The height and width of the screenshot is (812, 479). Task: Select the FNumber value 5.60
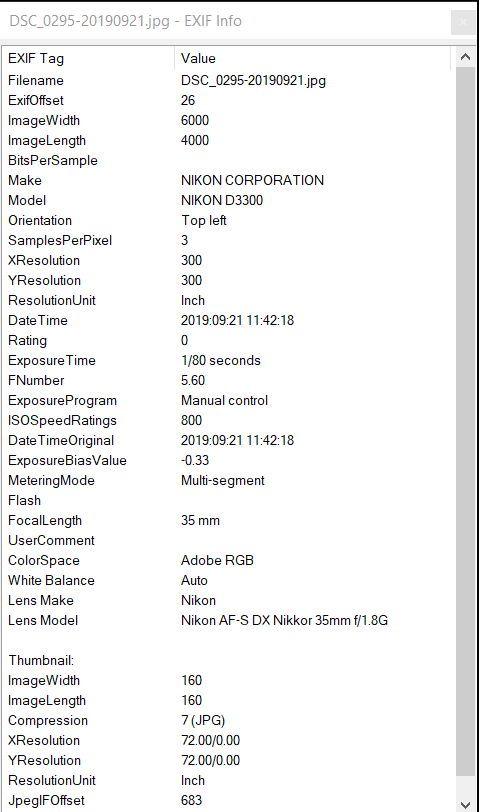[x=193, y=381]
